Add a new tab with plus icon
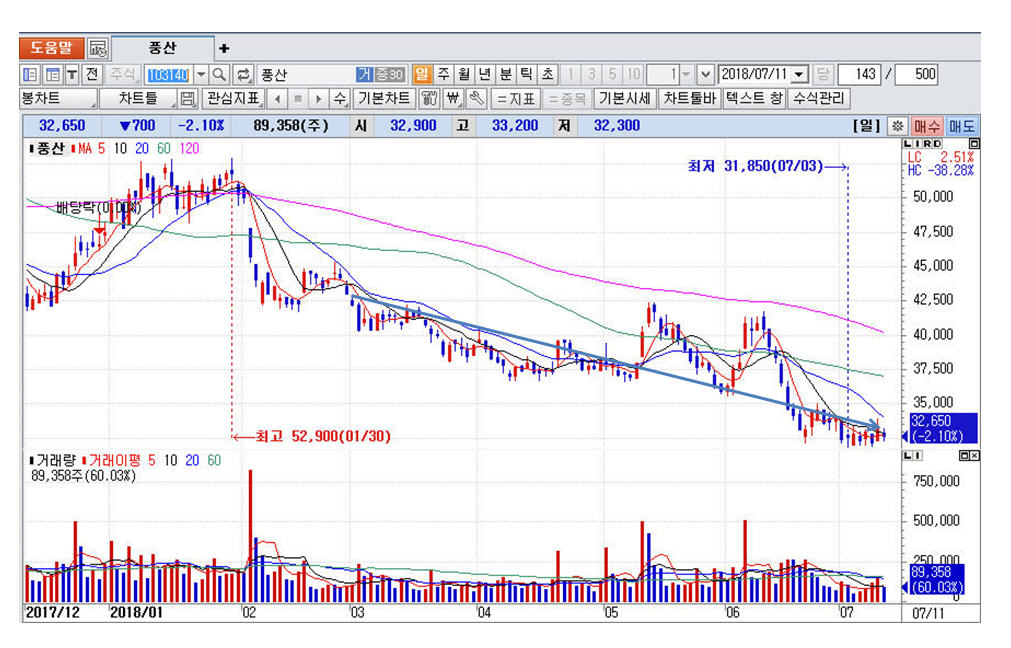This screenshot has width=1011, height=648. 224,48
